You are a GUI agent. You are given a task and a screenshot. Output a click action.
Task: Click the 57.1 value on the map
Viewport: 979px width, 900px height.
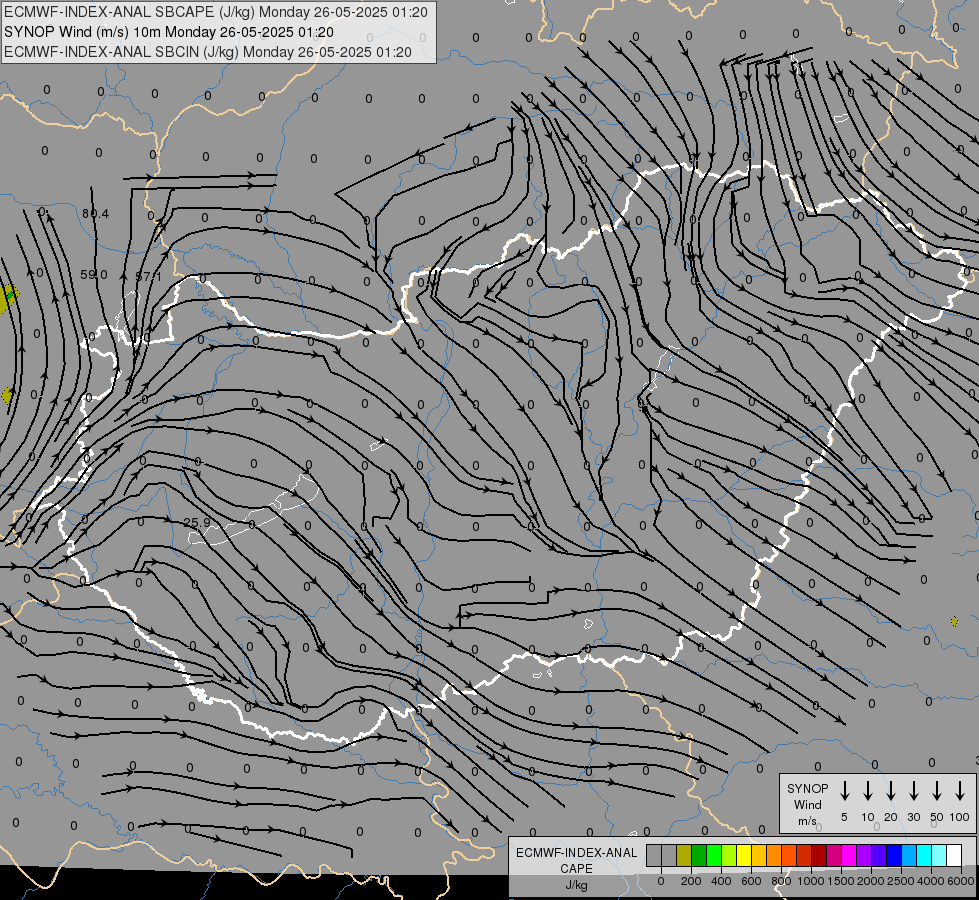pyautogui.click(x=148, y=276)
